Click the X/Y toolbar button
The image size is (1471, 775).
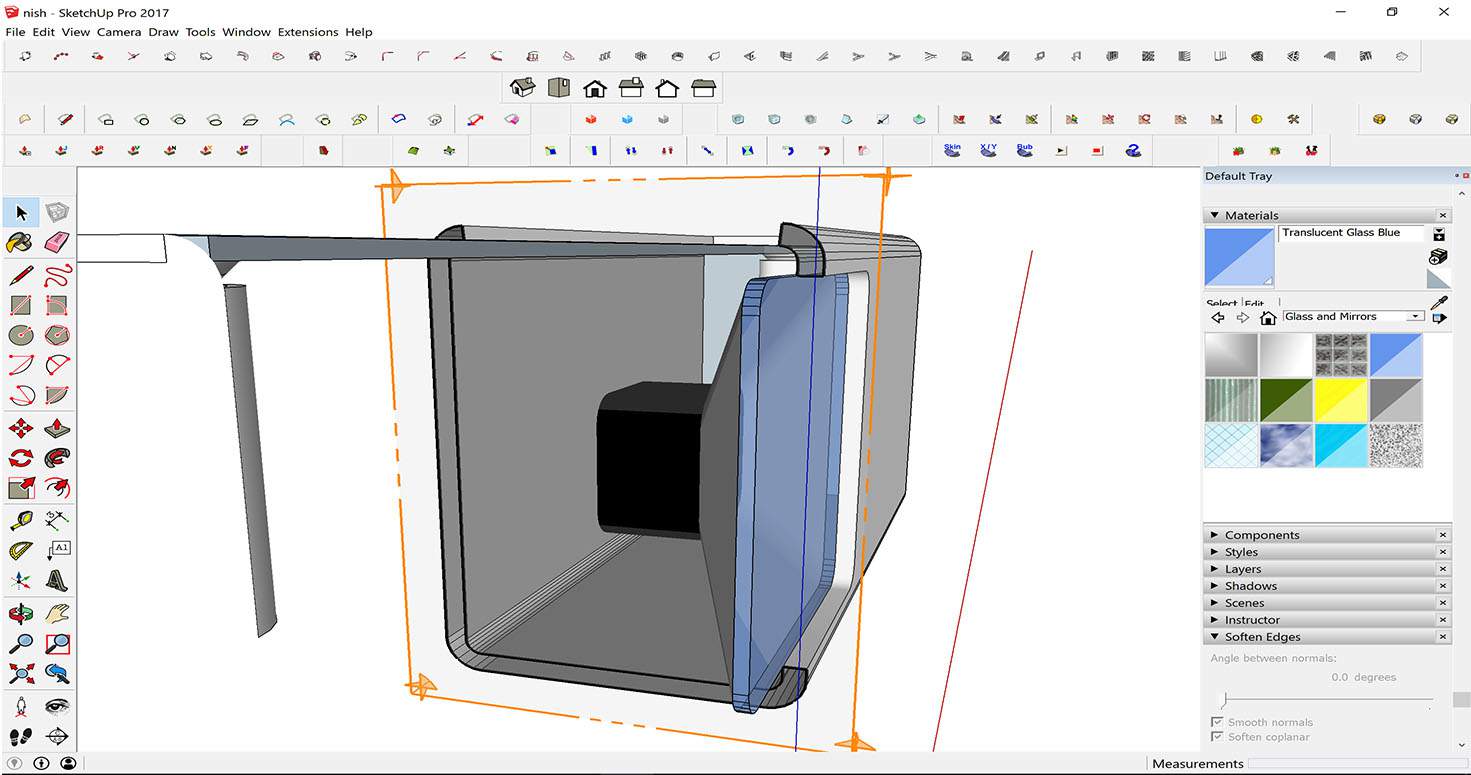click(x=988, y=150)
